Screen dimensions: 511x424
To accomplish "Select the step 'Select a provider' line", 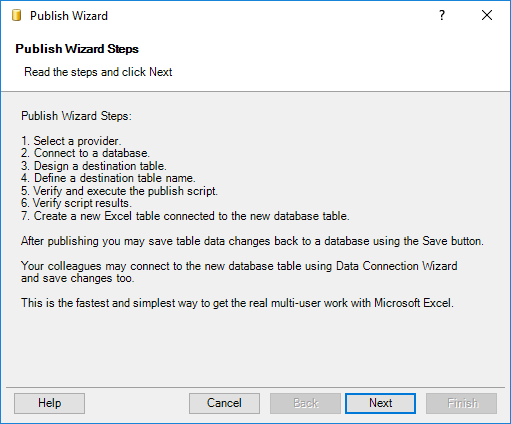I will [x=71, y=141].
